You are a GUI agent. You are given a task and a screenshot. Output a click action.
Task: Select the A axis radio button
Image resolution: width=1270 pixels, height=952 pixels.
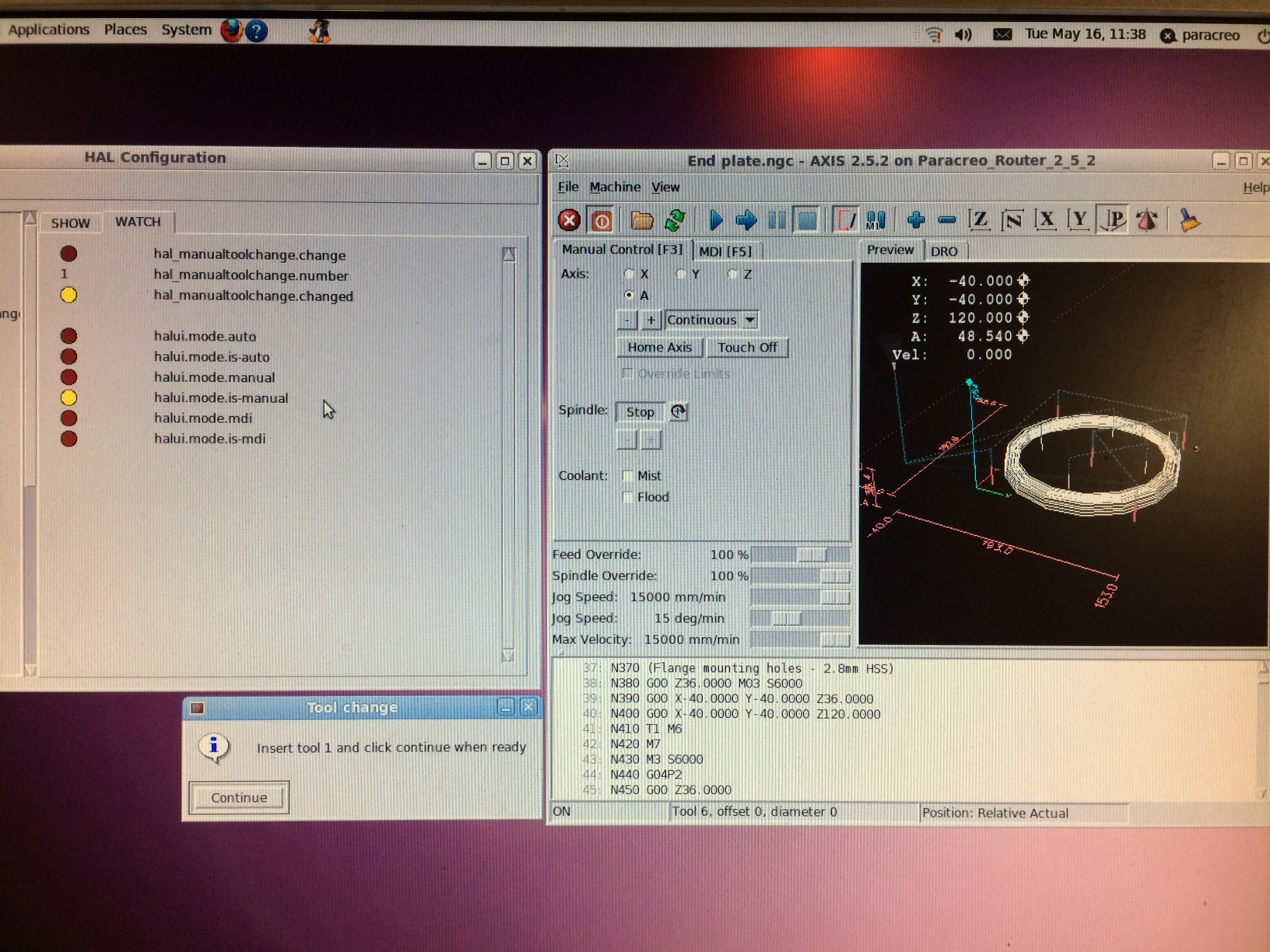[630, 296]
